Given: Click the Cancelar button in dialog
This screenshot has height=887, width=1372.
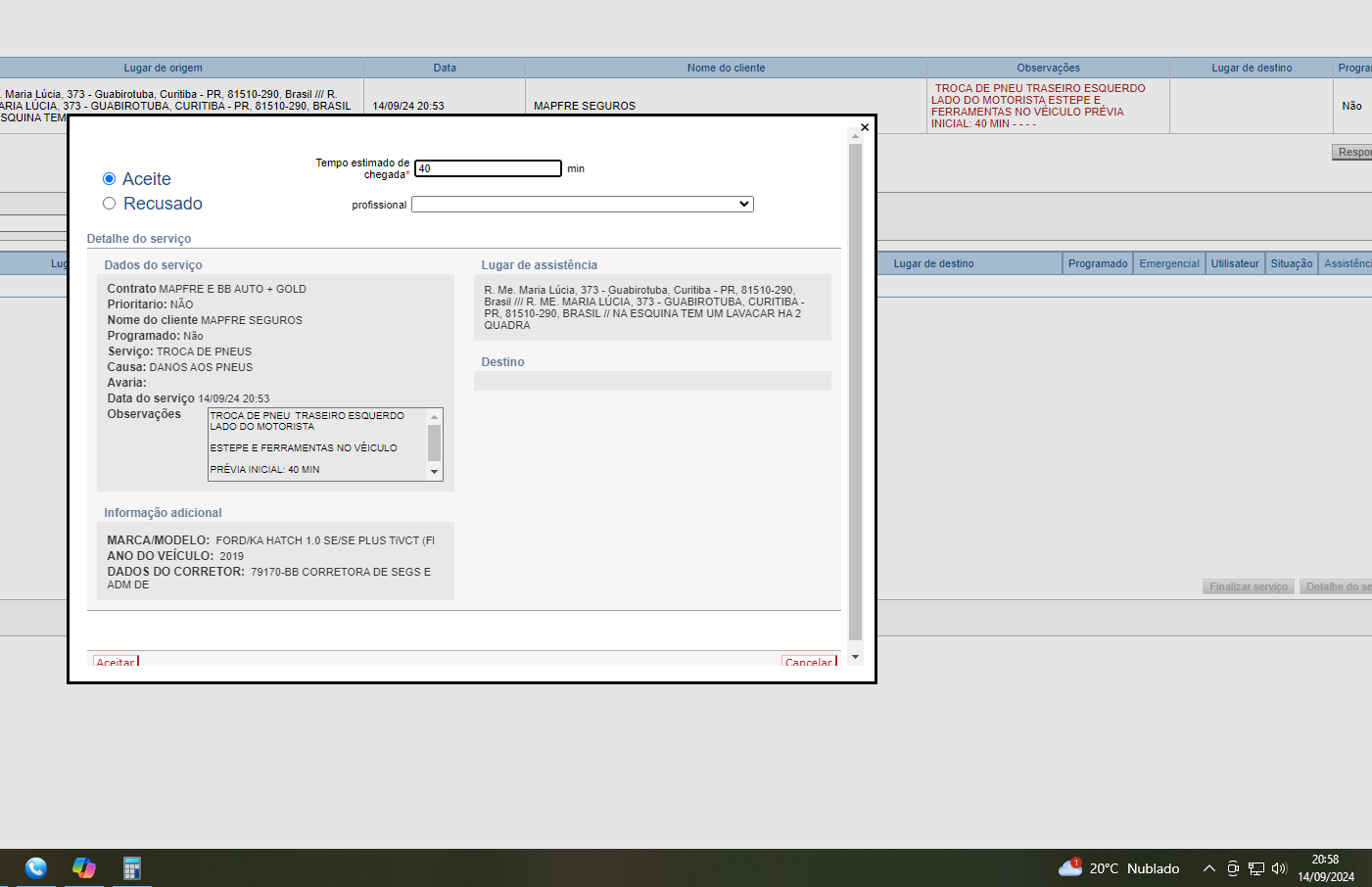Looking at the screenshot, I should click(x=809, y=662).
